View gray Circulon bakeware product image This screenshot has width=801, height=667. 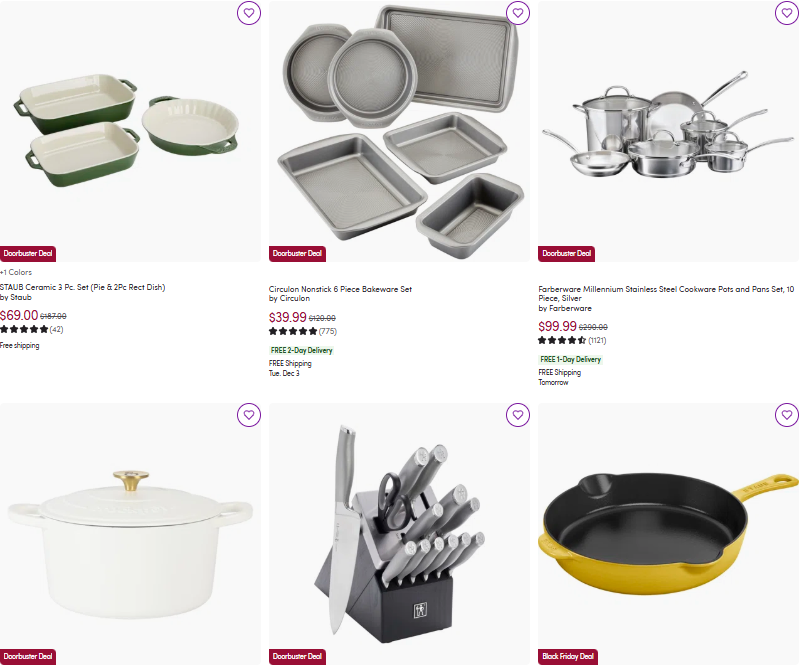tap(399, 131)
